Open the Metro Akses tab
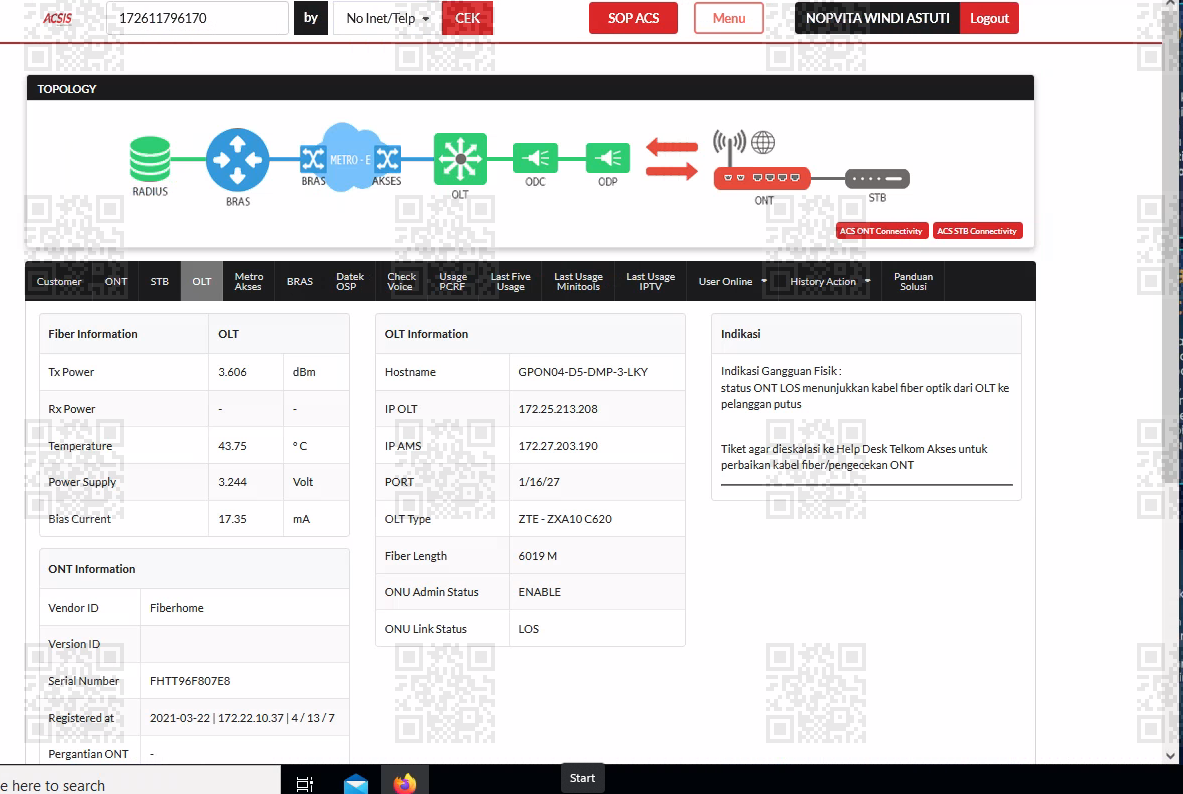Viewport: 1183px width, 794px height. [x=248, y=282]
